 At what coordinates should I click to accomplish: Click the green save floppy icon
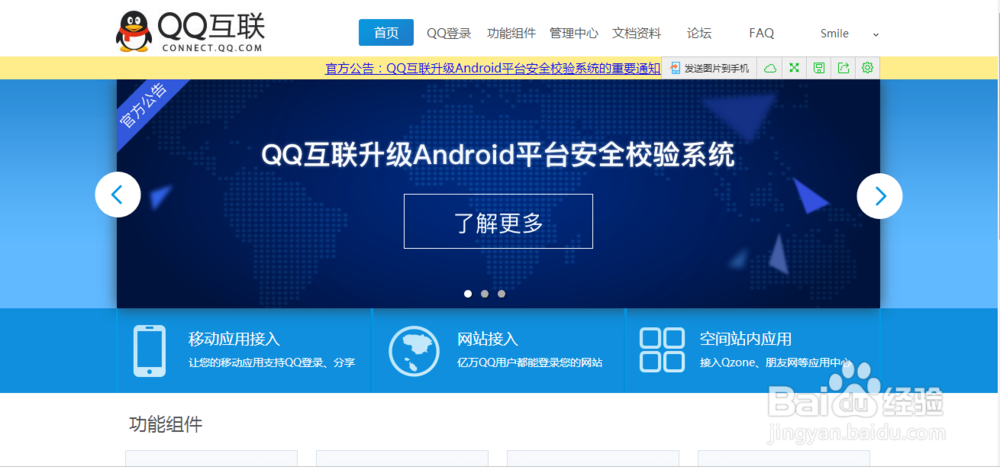tap(819, 68)
